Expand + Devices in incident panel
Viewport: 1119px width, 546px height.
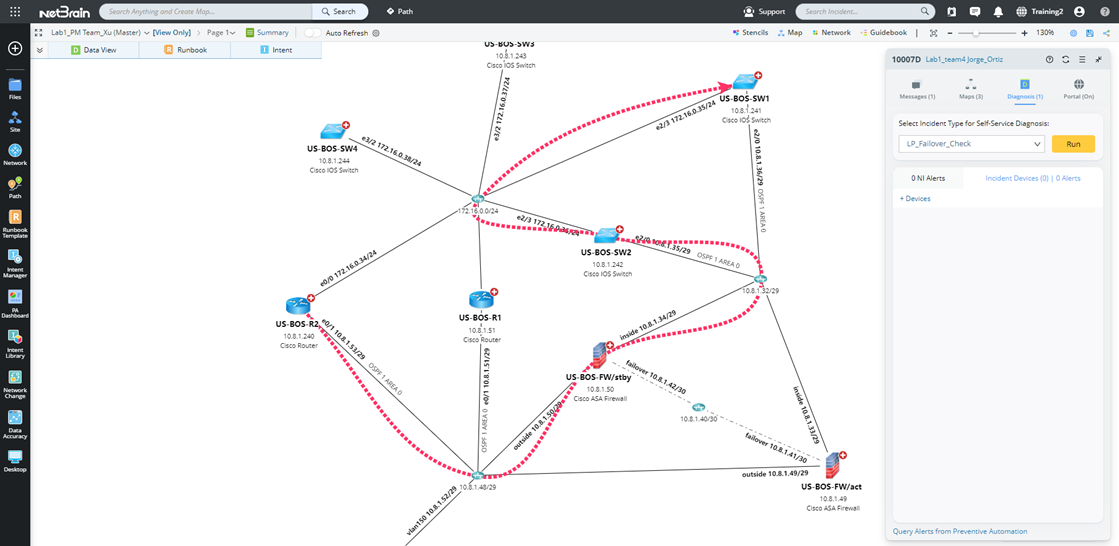tap(915, 198)
